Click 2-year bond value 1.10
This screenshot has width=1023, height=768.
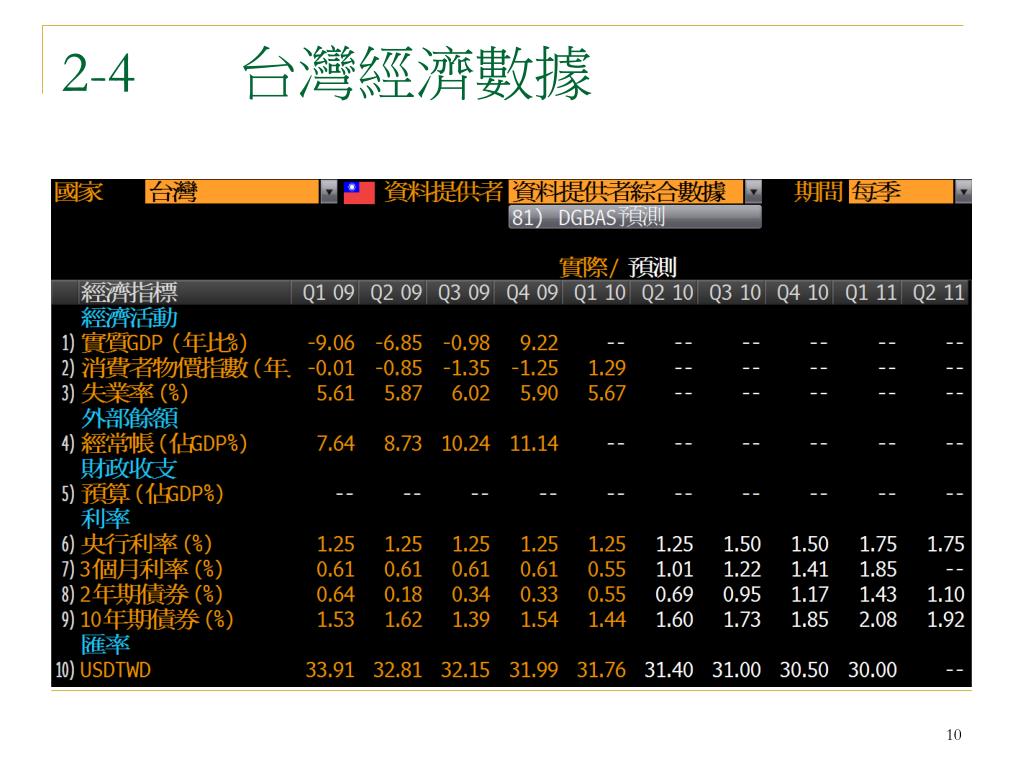coord(945,594)
